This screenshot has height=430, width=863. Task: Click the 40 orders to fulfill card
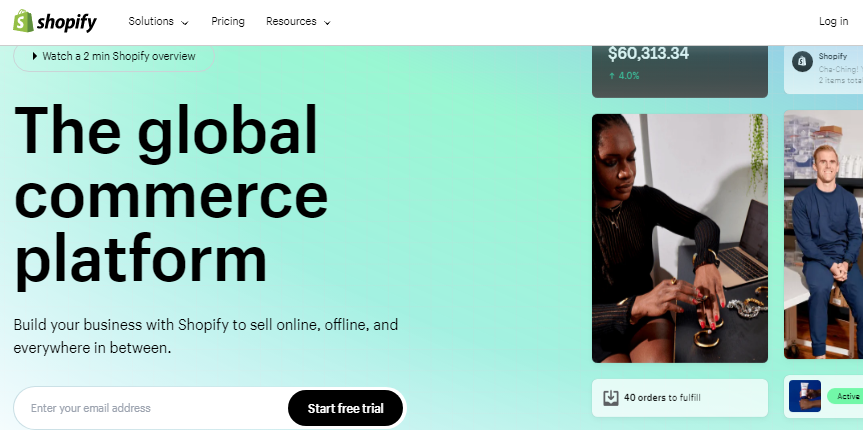[680, 398]
